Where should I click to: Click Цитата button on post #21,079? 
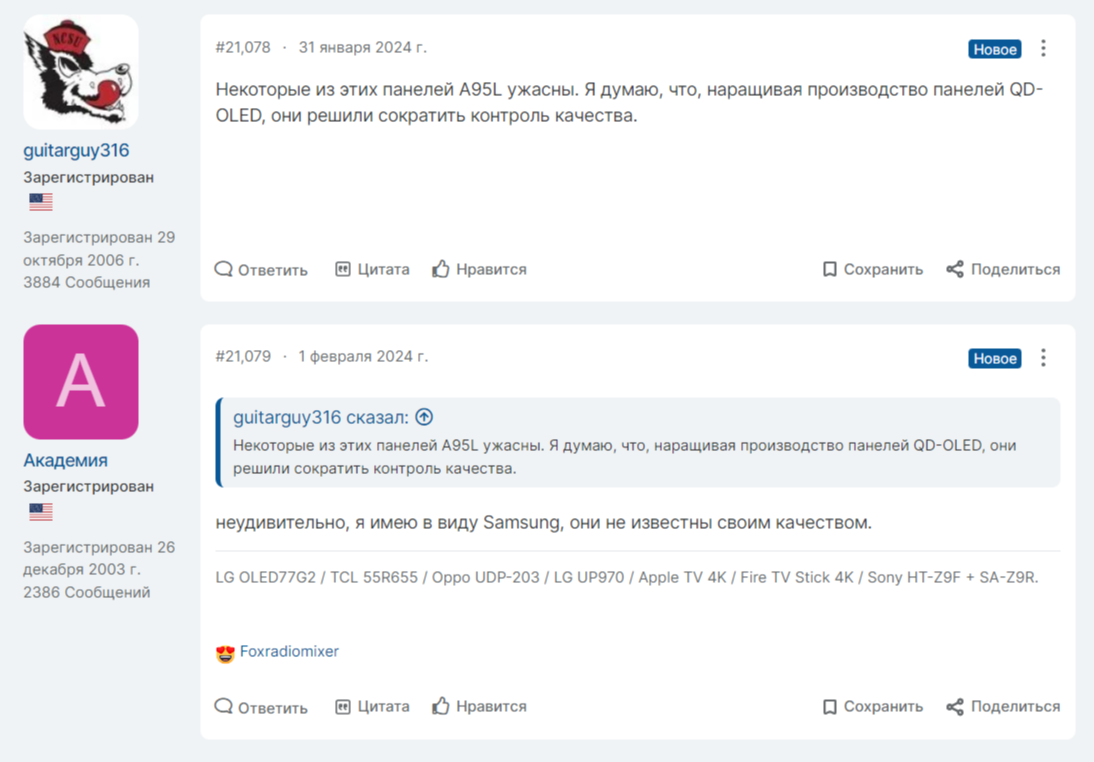point(372,706)
